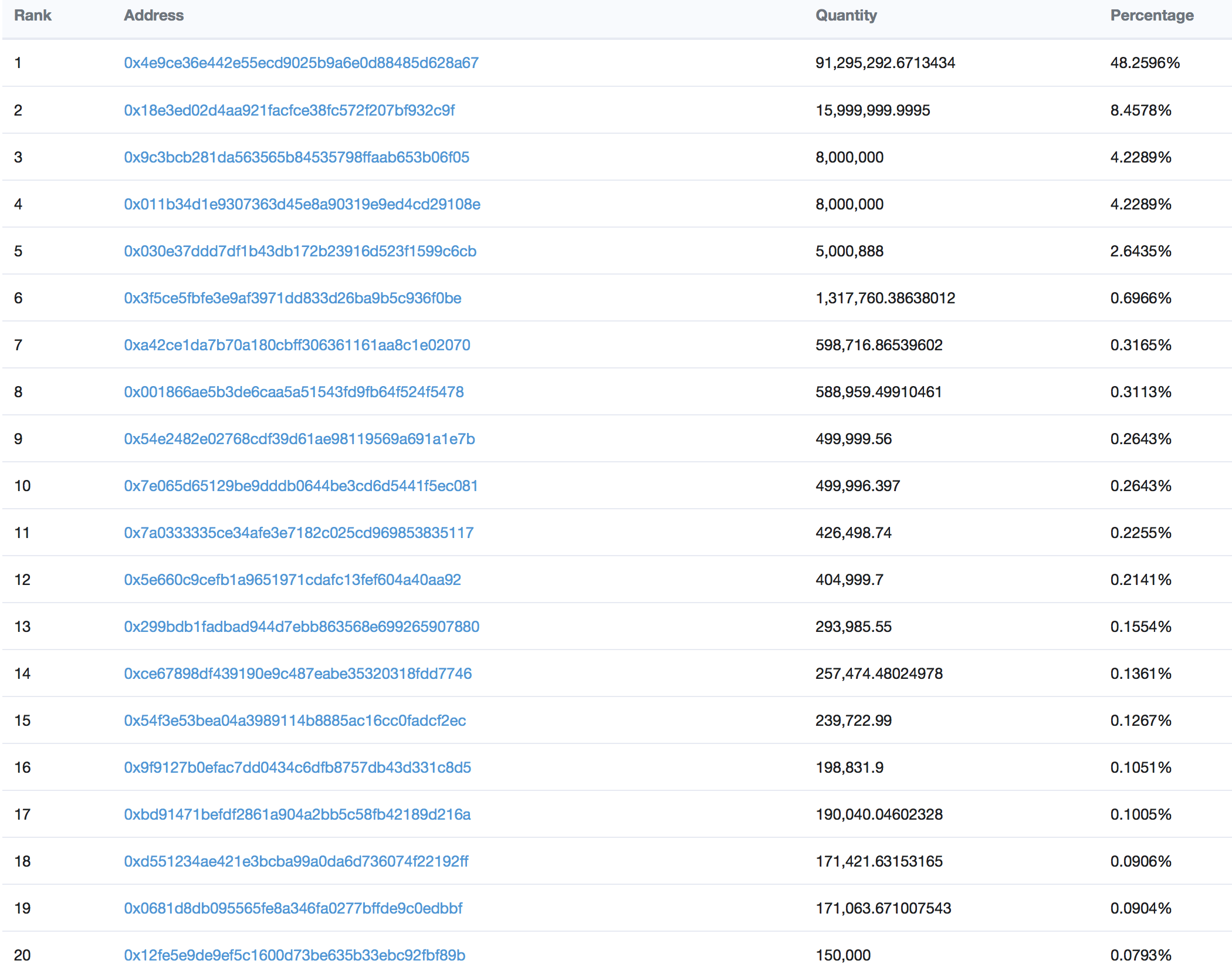The height and width of the screenshot is (974, 1232).
Task: Click address starting 0x299bdb1fadba
Action: [x=302, y=627]
